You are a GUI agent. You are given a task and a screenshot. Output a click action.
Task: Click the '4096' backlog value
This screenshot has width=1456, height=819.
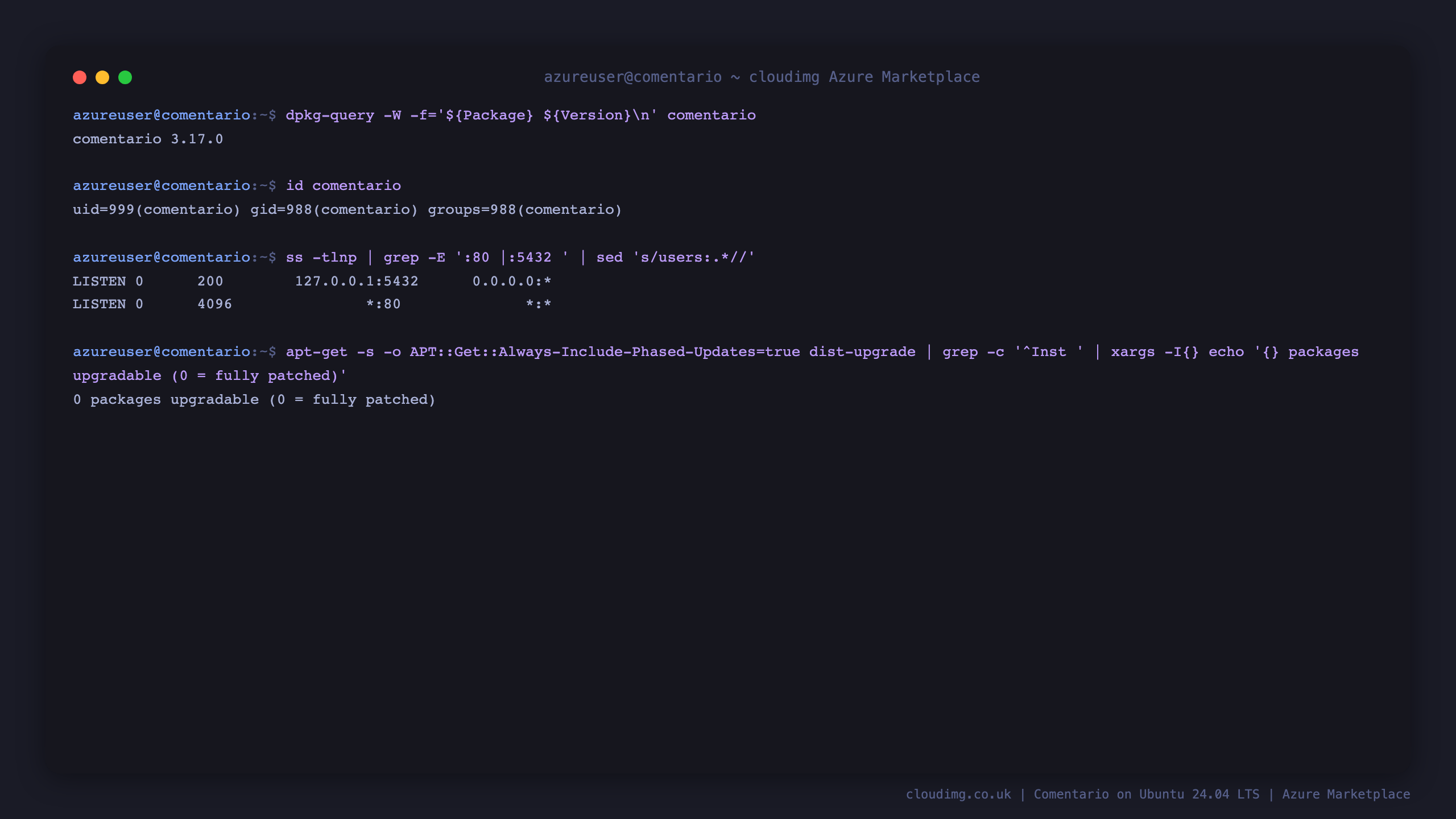tap(214, 304)
